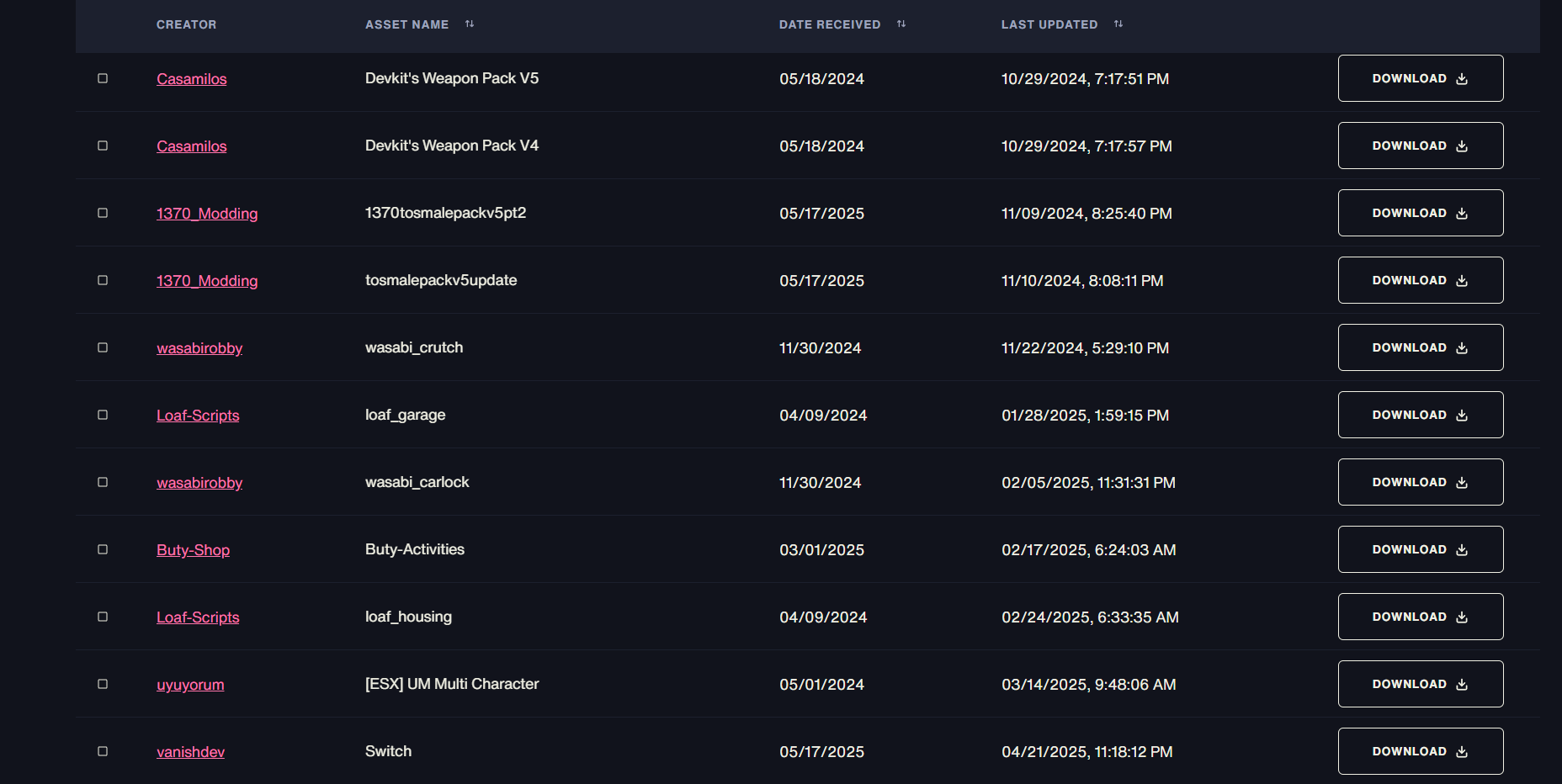
Task: Open 1370_Modding link for 1370tosmalepackv5pt2
Action: point(207,214)
